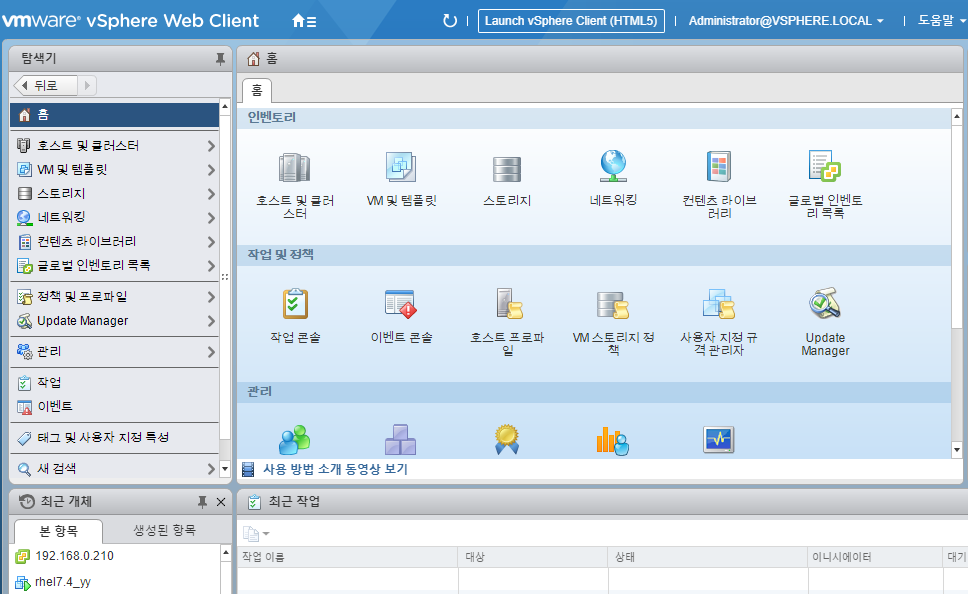Open 태그 및 사용자 지정 특성

pyautogui.click(x=115, y=438)
